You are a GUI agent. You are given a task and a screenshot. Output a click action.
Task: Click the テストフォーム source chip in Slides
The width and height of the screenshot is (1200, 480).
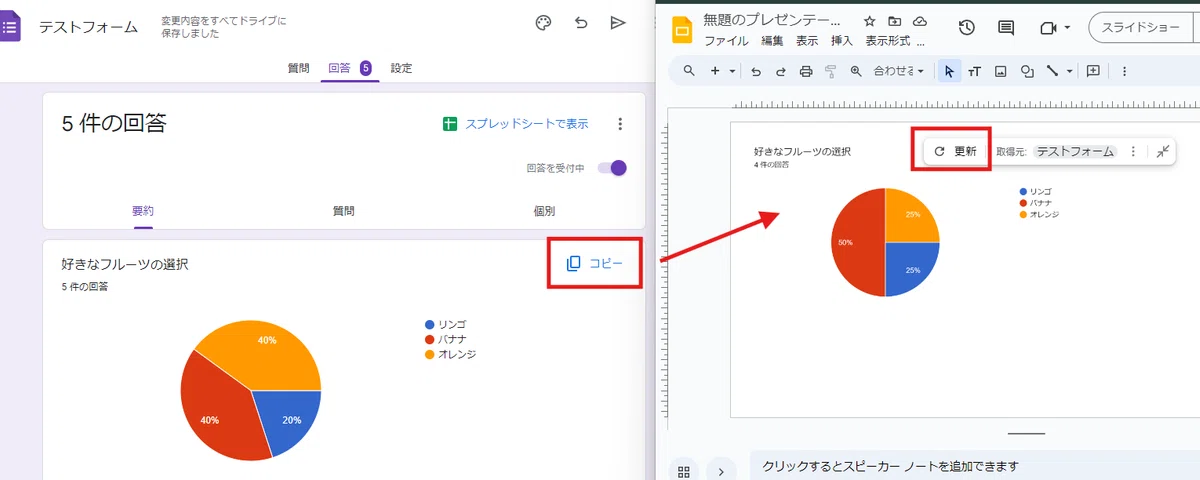pos(1075,151)
